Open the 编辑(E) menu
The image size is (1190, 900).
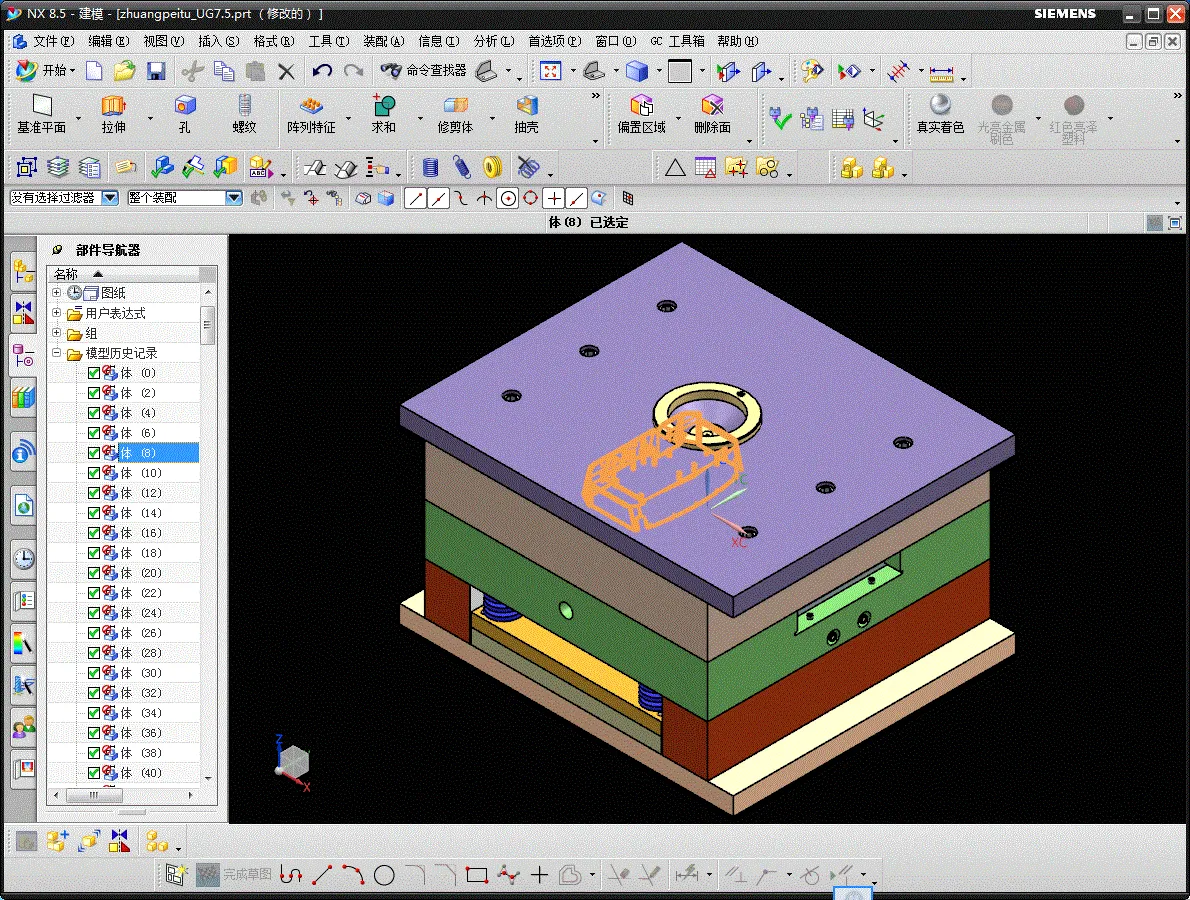coord(109,41)
